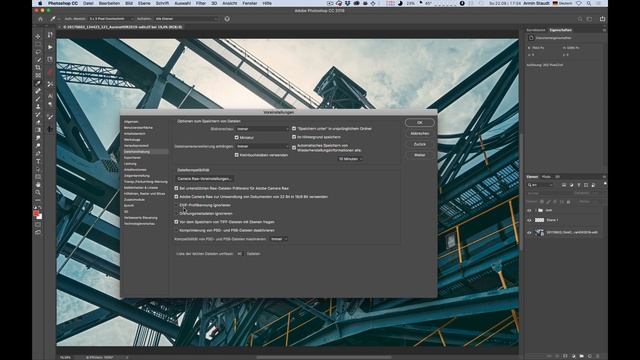Screen dimensions: 640x360
Task: Click the Weiter button
Action: point(420,155)
